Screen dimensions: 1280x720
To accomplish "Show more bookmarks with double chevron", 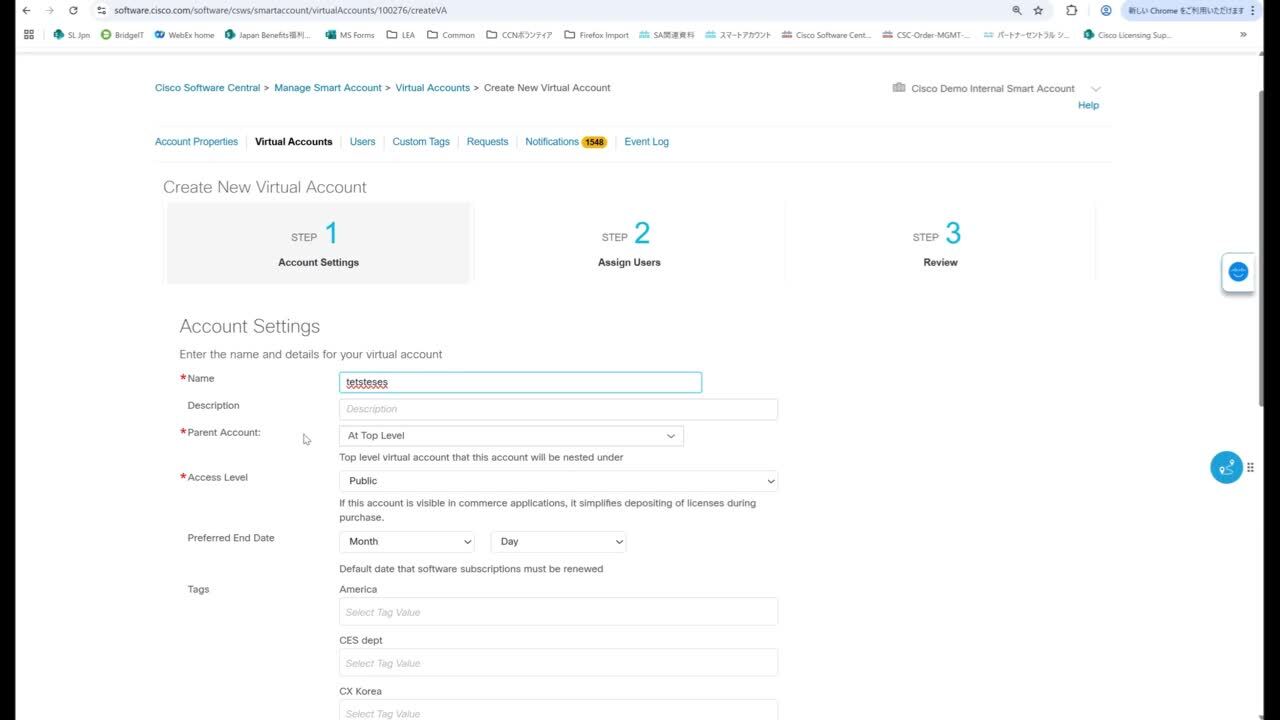I will 1243,34.
